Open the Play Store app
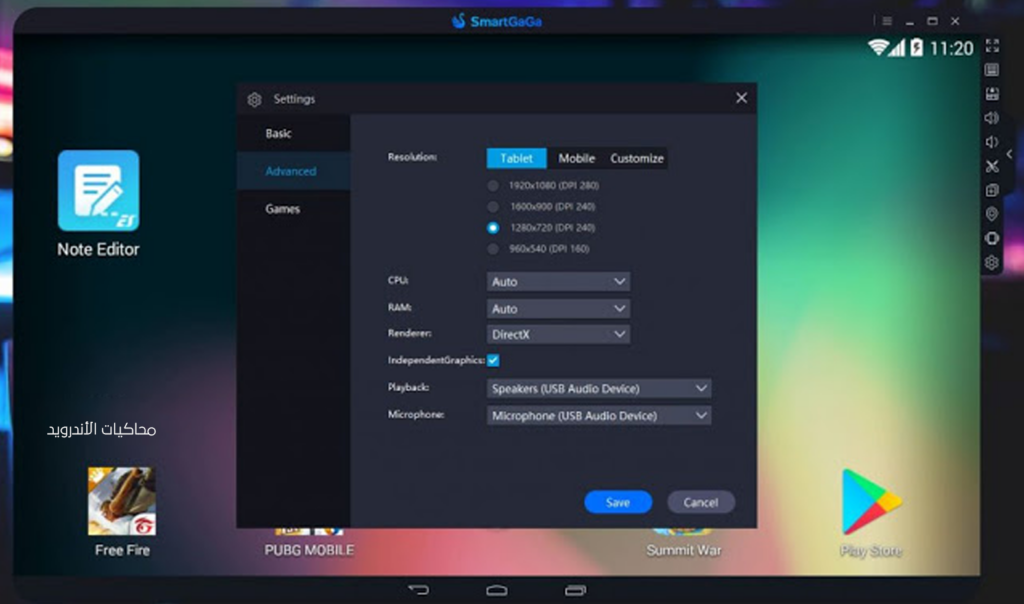 click(871, 501)
